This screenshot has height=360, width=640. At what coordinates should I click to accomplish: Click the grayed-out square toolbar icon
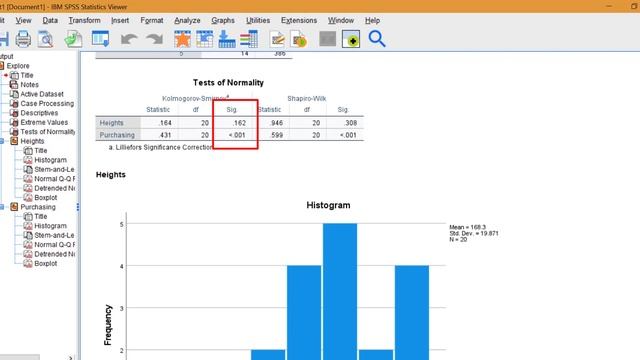(327, 39)
